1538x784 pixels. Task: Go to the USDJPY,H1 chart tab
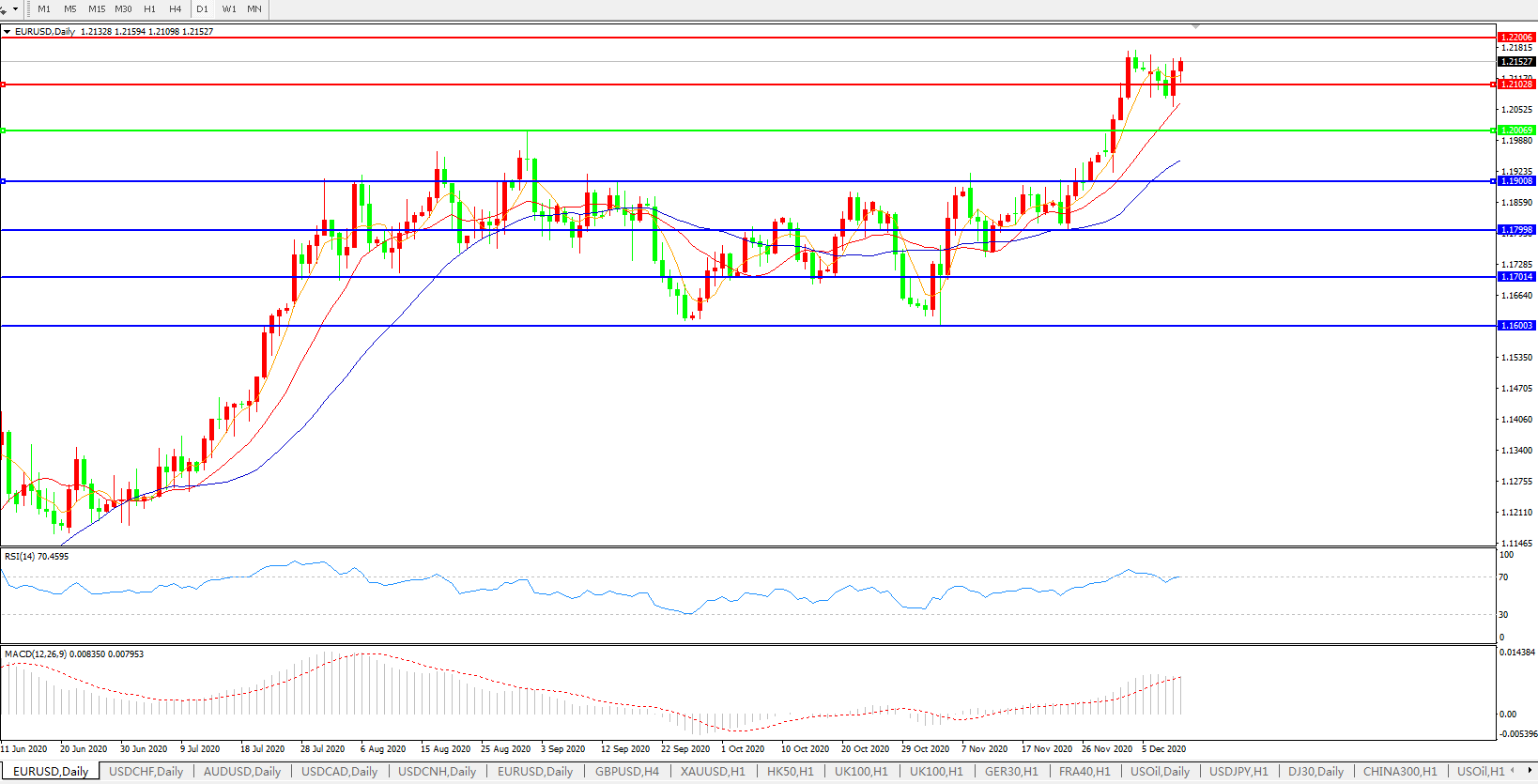pyautogui.click(x=1238, y=772)
